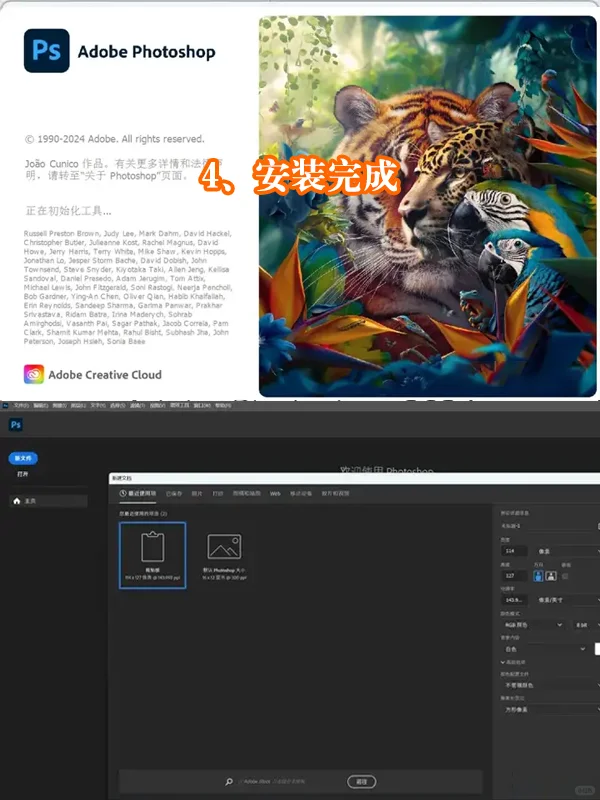Open the RGB 颜色 color mode dropdown
600x800 pixels.
click(x=533, y=624)
